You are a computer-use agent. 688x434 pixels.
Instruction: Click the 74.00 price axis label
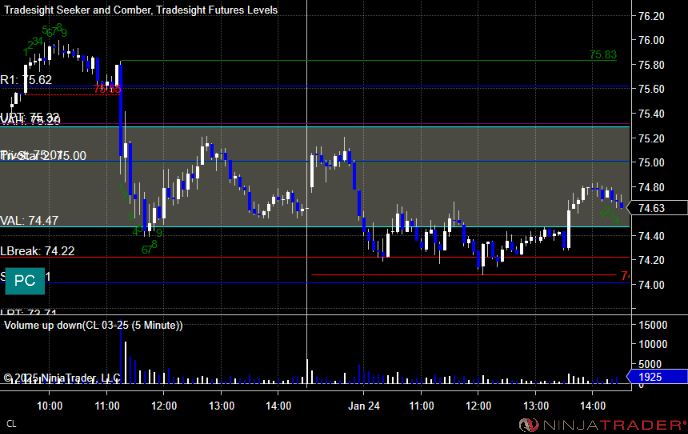click(x=651, y=285)
